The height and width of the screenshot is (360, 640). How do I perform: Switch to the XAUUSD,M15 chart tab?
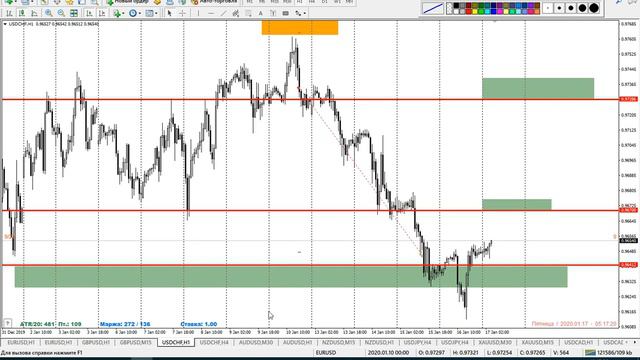538,342
